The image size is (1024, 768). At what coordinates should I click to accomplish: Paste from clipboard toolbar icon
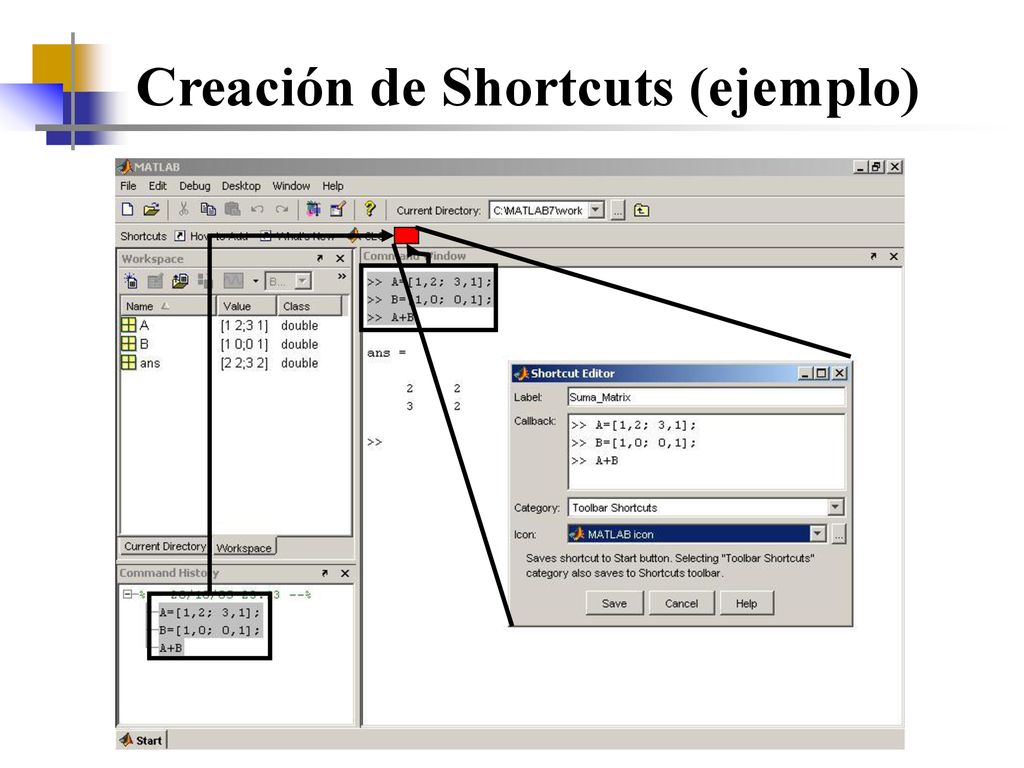click(x=232, y=209)
